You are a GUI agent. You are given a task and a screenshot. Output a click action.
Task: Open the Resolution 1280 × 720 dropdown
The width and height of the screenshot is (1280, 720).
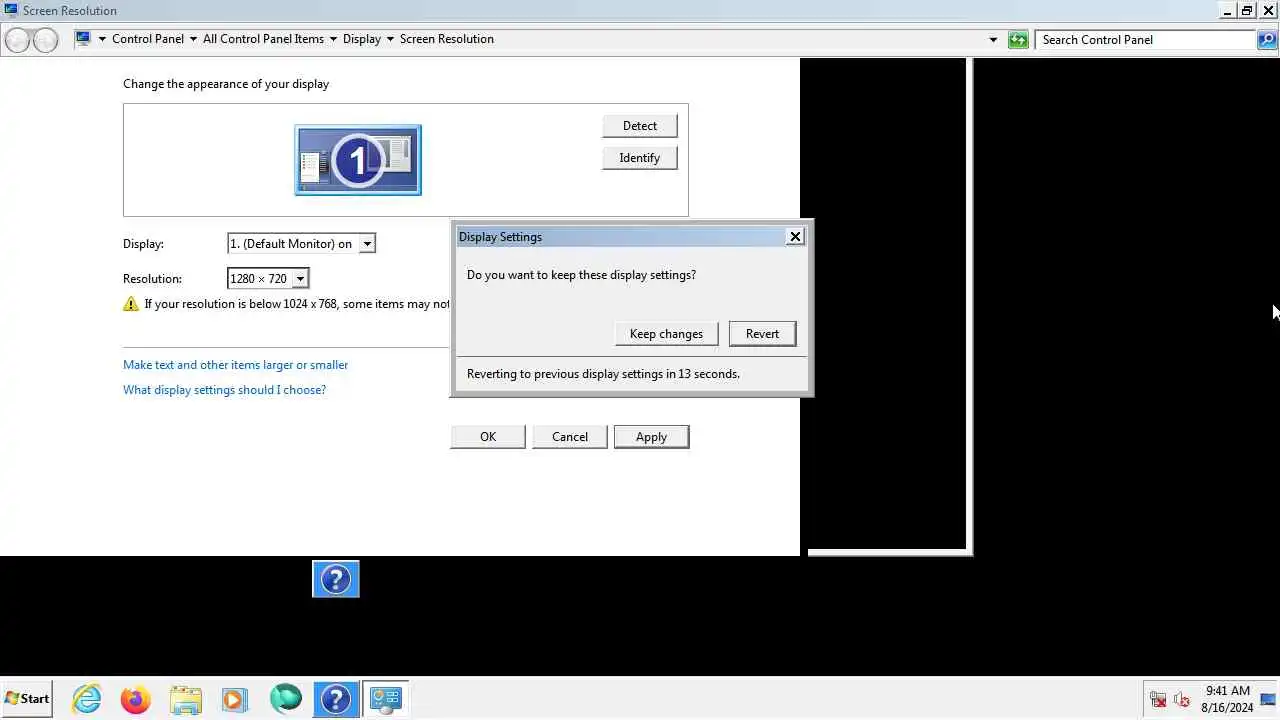click(300, 279)
